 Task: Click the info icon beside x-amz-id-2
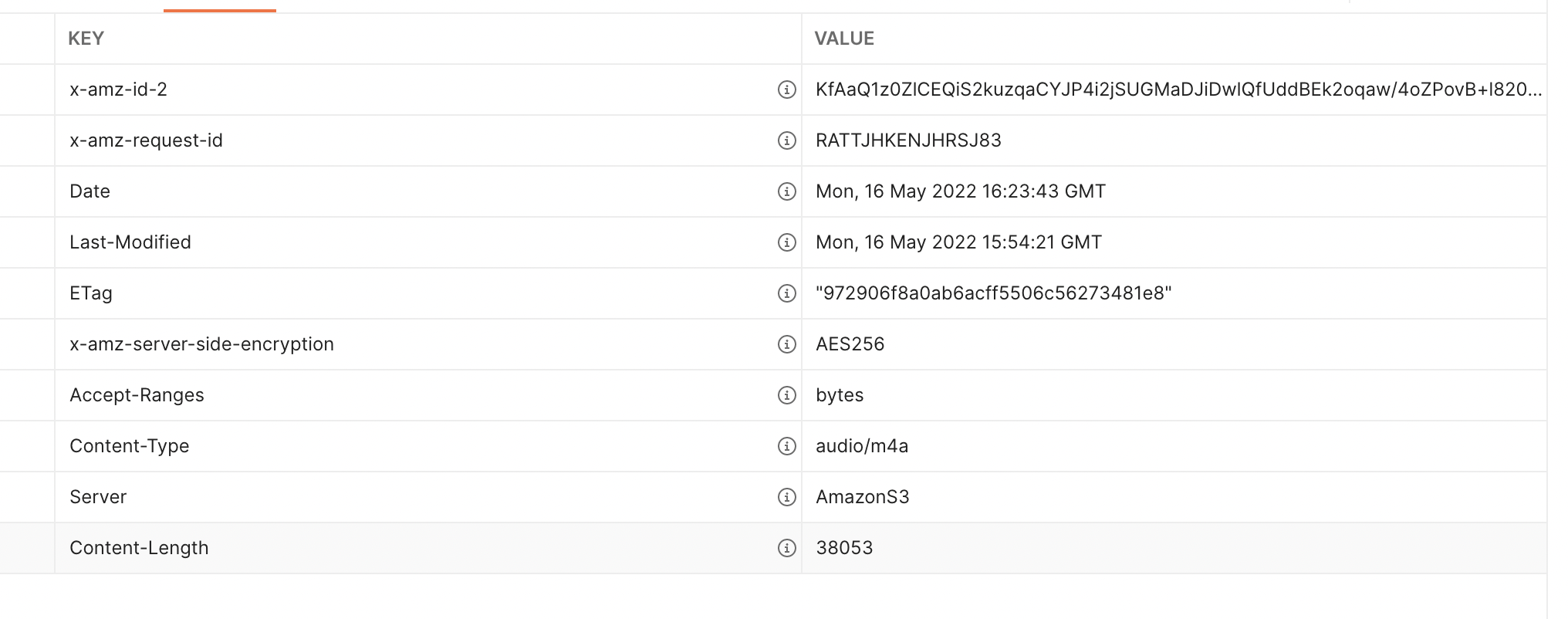(786, 90)
